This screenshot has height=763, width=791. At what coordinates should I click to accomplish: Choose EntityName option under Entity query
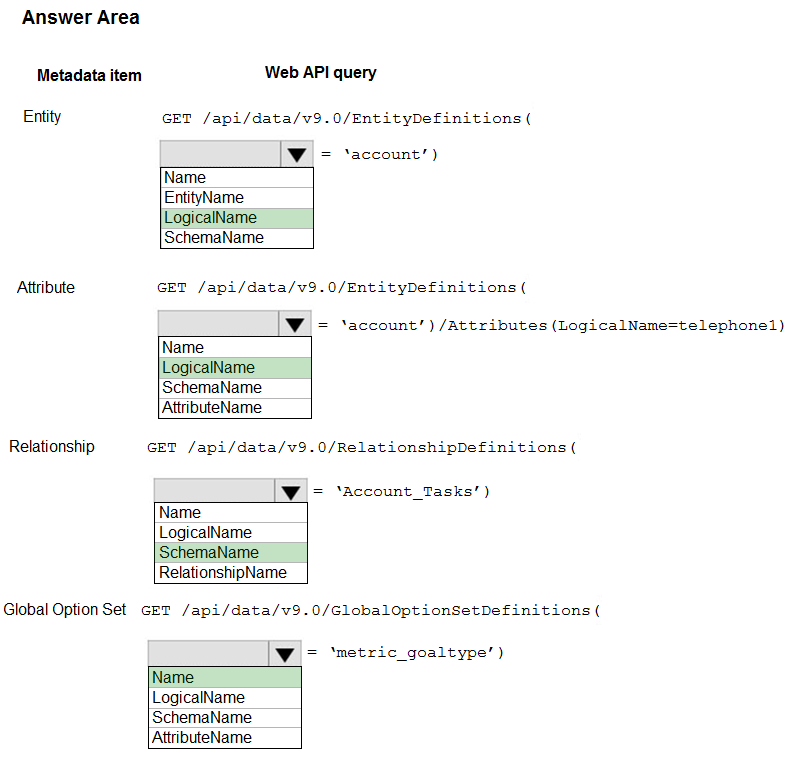pyautogui.click(x=237, y=198)
